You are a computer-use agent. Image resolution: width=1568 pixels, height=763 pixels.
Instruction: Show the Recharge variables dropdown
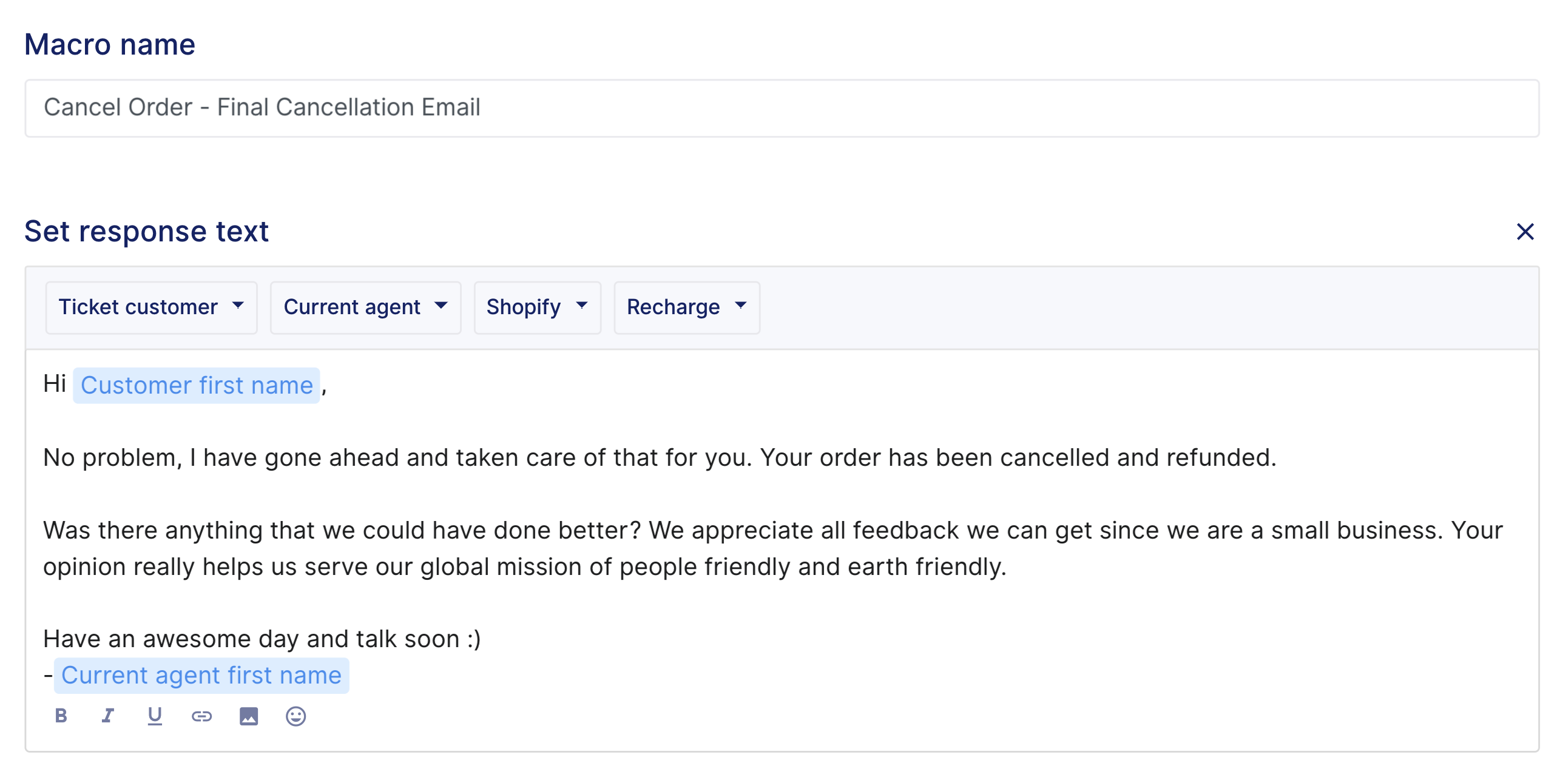[686, 308]
